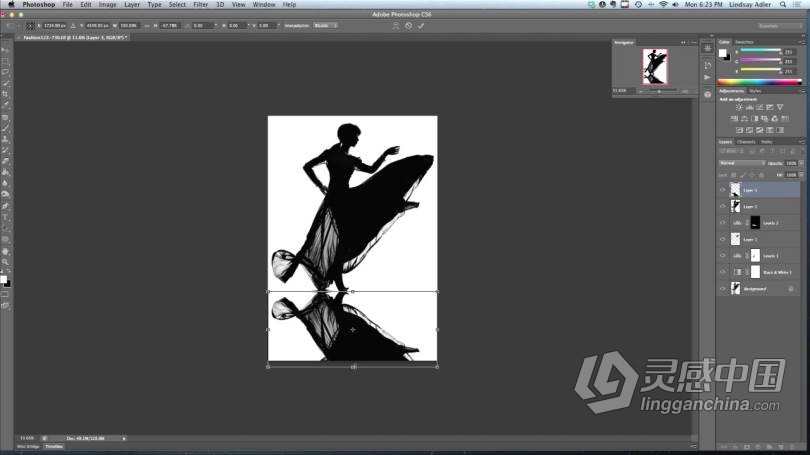Hide the Black & White 1 layer
Viewport: 810px width, 455px height.
point(723,272)
